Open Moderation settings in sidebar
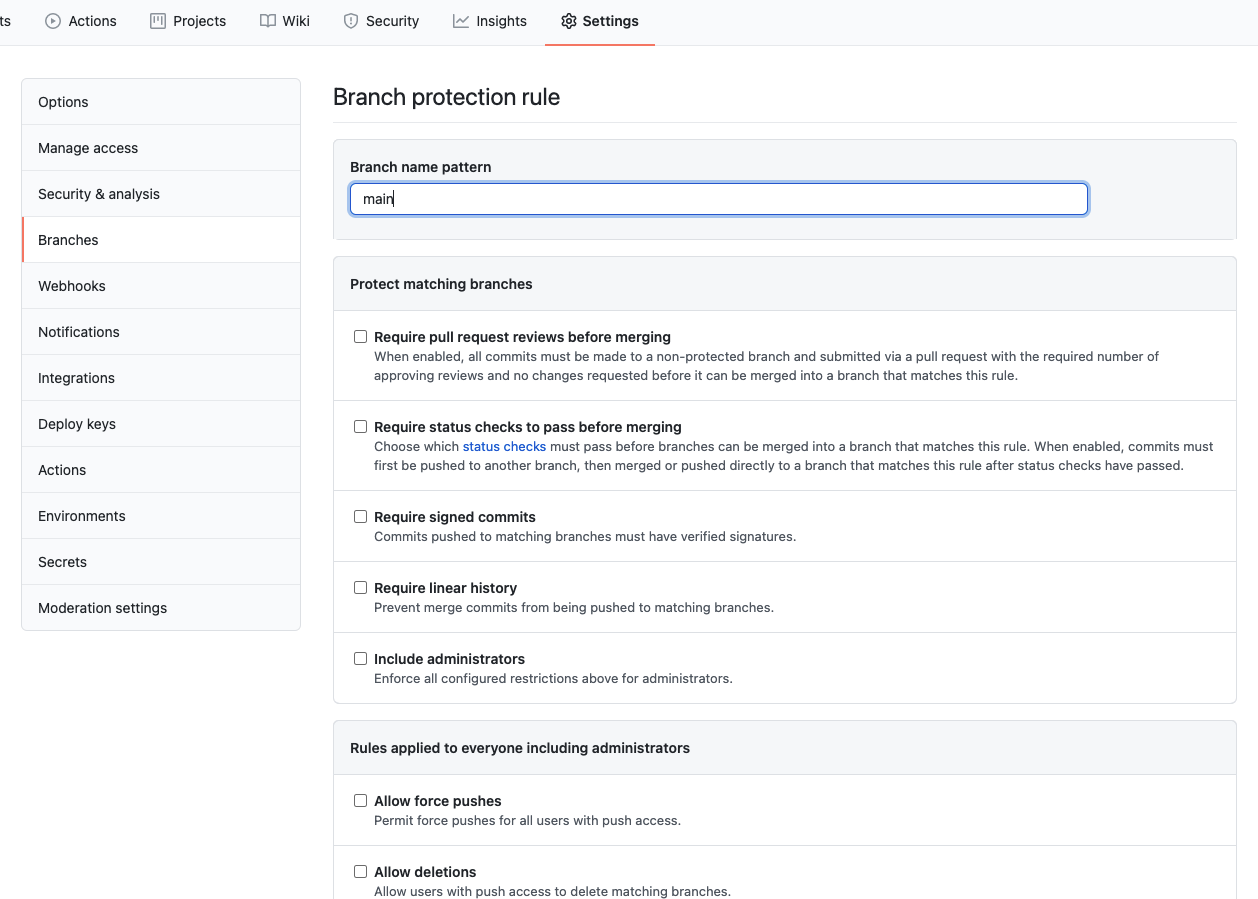The width and height of the screenshot is (1258, 899). click(102, 608)
